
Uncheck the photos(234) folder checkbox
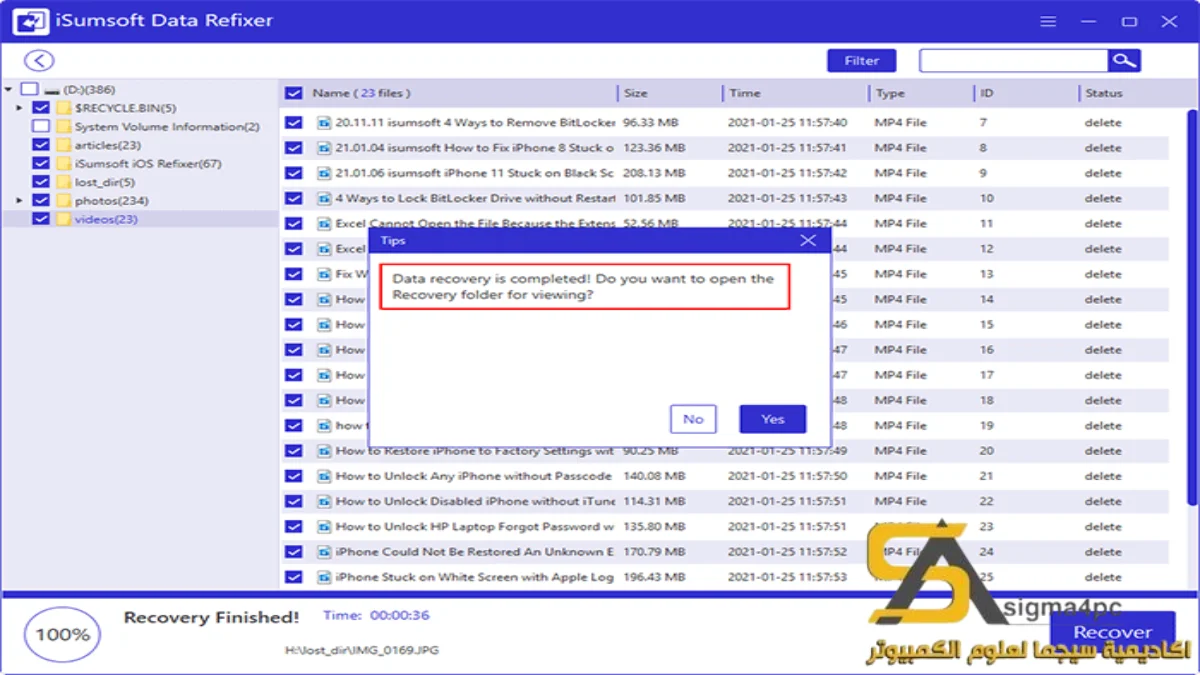[40, 200]
